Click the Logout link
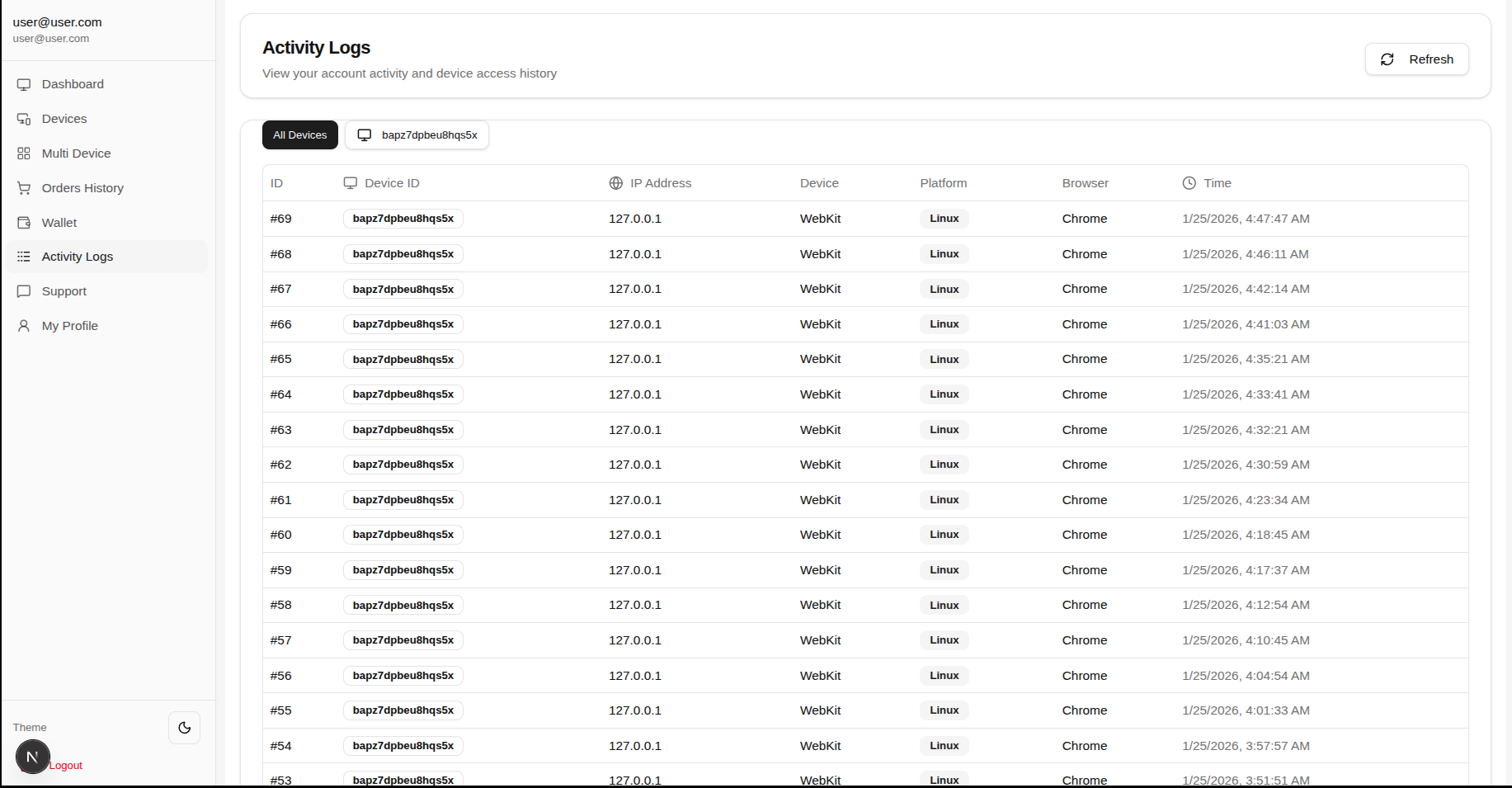The height and width of the screenshot is (788, 1512). [65, 765]
